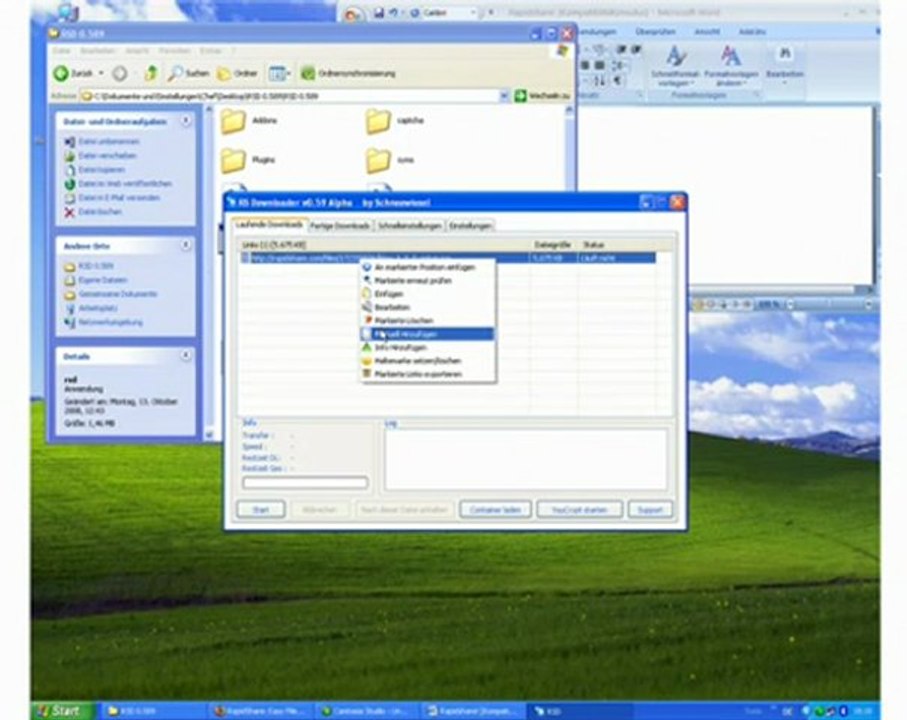This screenshot has height=720, width=907.
Task: Click the Ordnersynchronisierung toolbar icon
Action: [308, 73]
